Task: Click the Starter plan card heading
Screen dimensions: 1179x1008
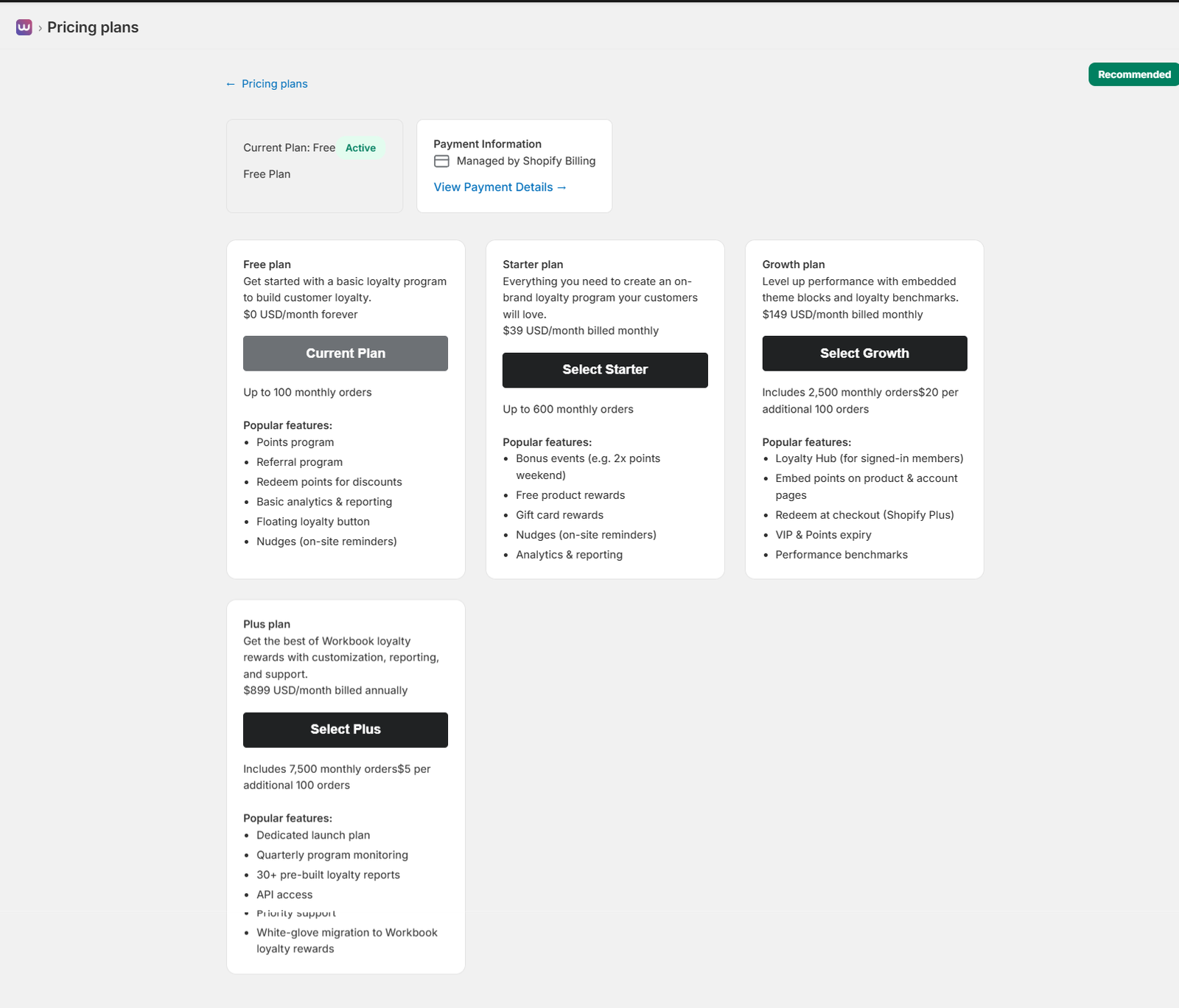Action: tap(532, 264)
